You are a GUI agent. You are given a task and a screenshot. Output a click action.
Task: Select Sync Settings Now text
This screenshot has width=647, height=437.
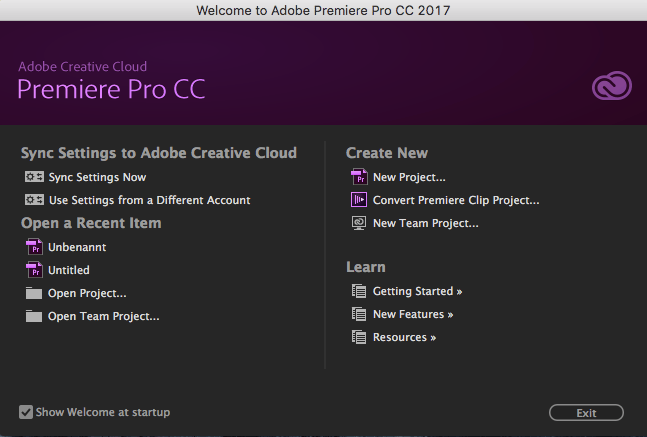click(97, 177)
